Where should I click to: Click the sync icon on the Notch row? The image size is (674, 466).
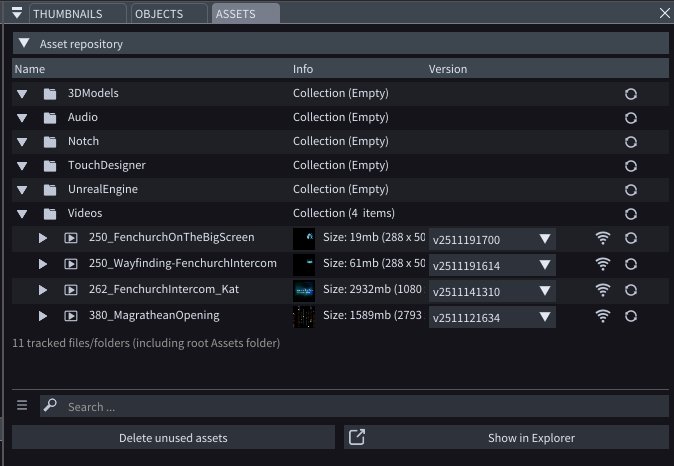[631, 142]
